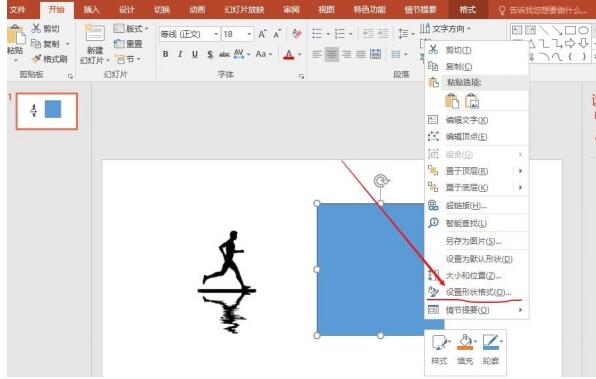Justify text alignment
This screenshot has width=596, height=379.
361,55
